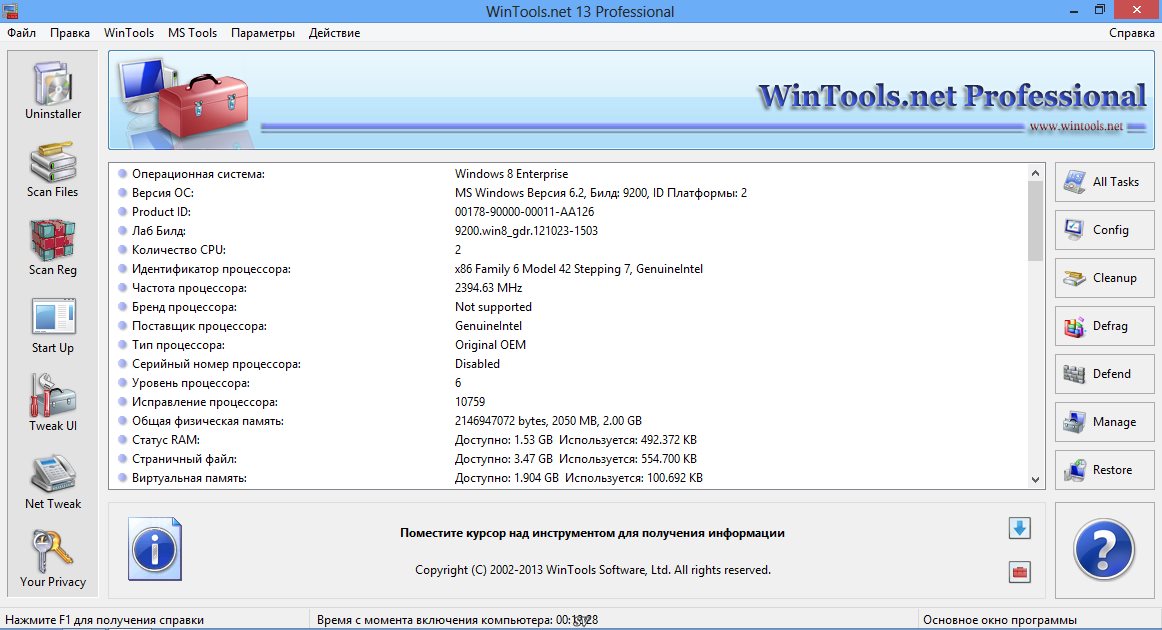
Task: Click the large blue help question mark
Action: (x=1104, y=549)
